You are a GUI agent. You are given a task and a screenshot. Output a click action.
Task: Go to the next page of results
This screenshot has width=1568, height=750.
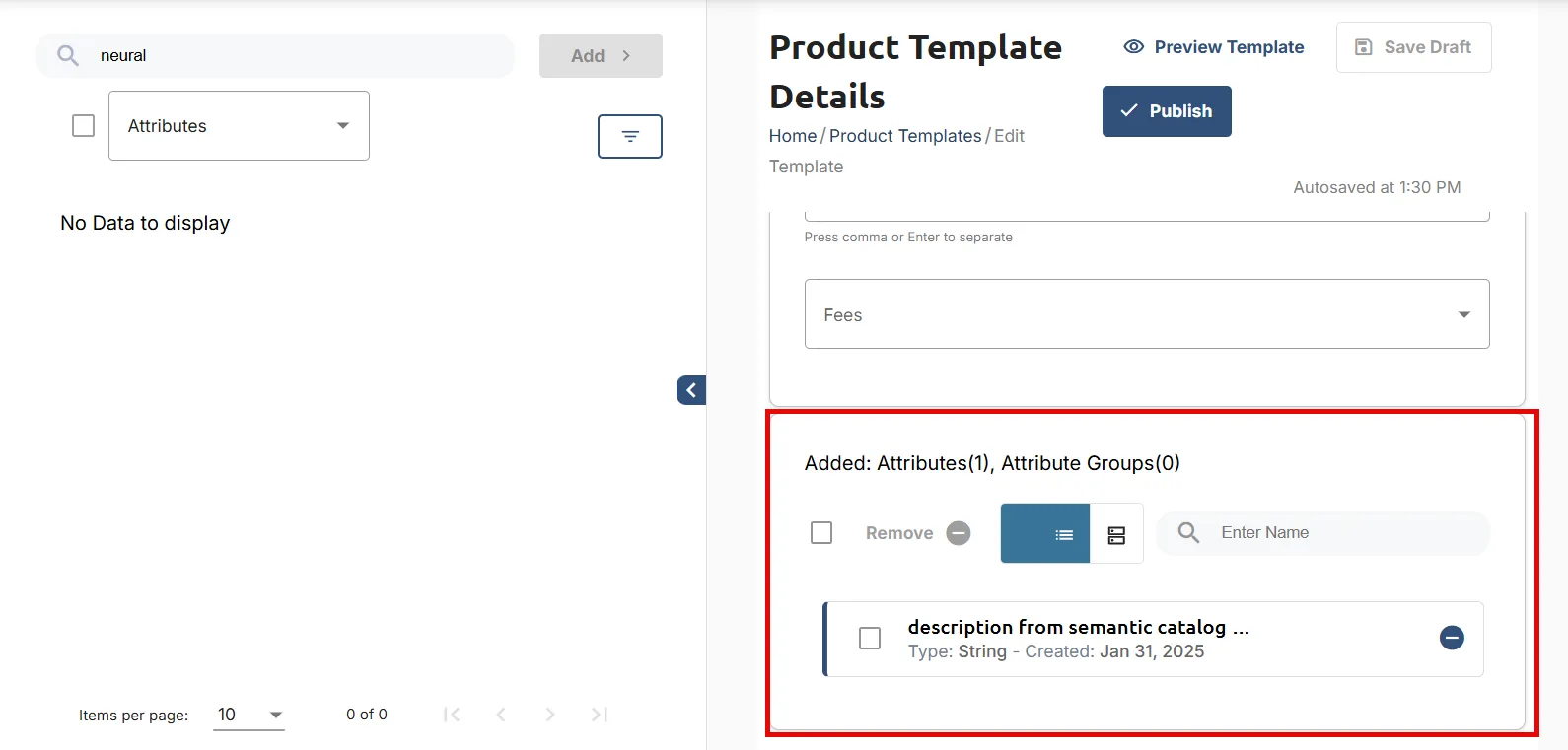click(550, 715)
